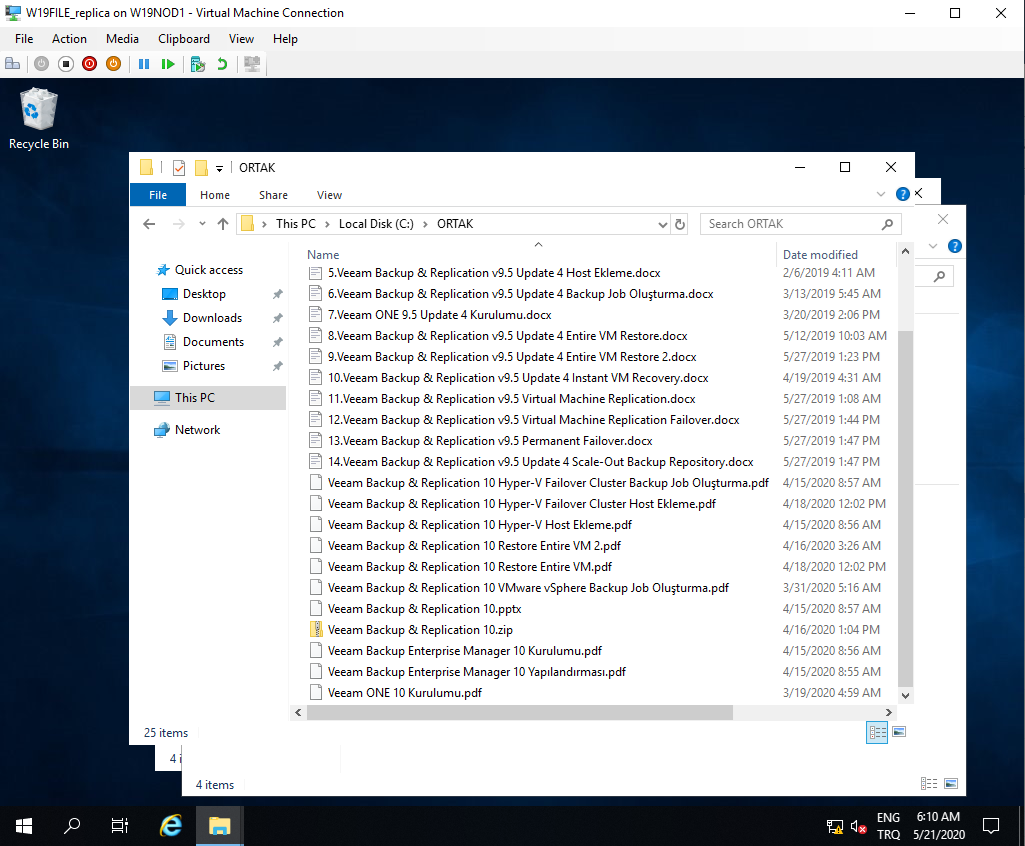Click the Enhanced Session monitor icon
The width and height of the screenshot is (1025, 846).
coord(252,64)
